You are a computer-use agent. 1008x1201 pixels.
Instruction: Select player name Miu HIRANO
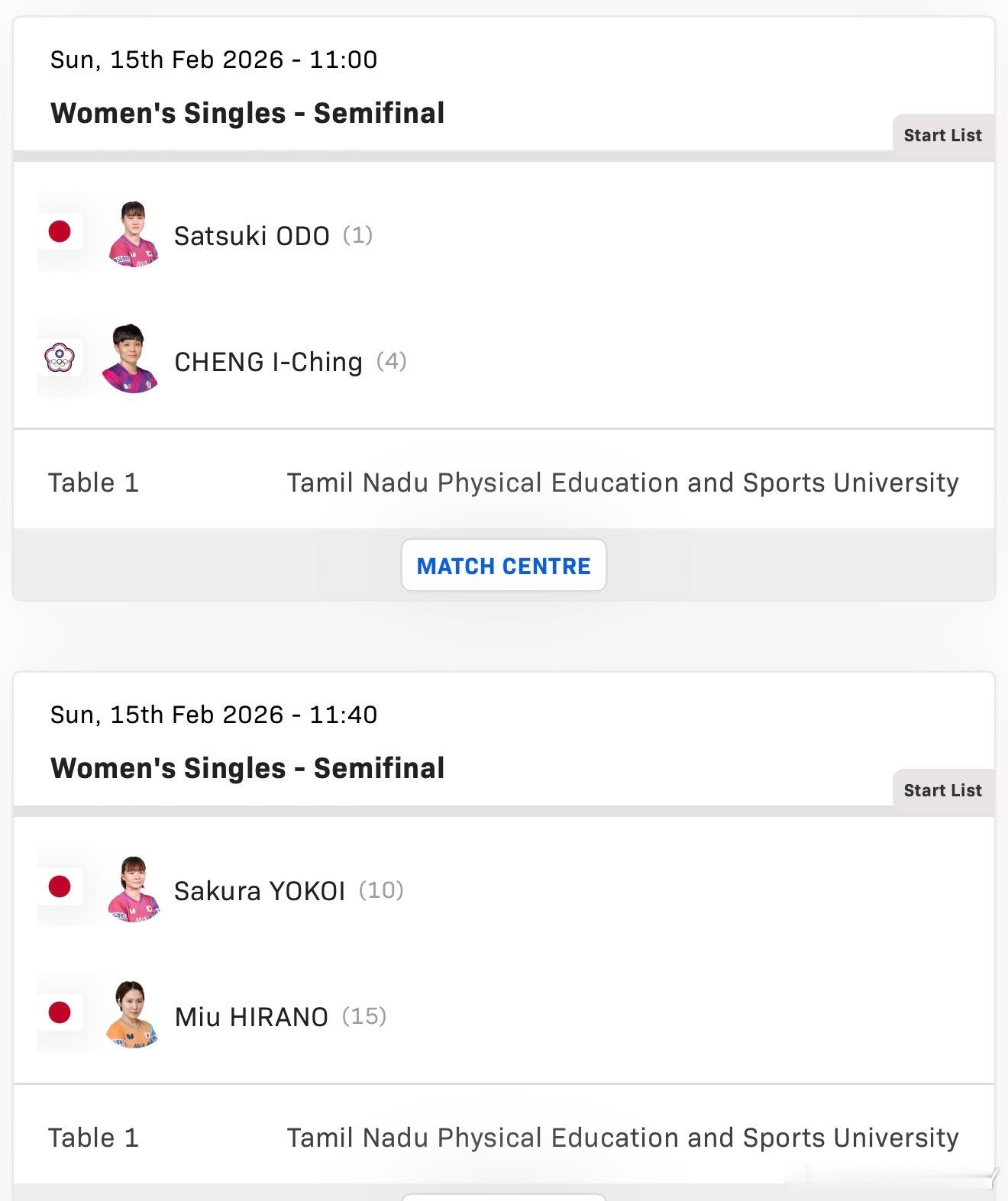(x=251, y=1017)
